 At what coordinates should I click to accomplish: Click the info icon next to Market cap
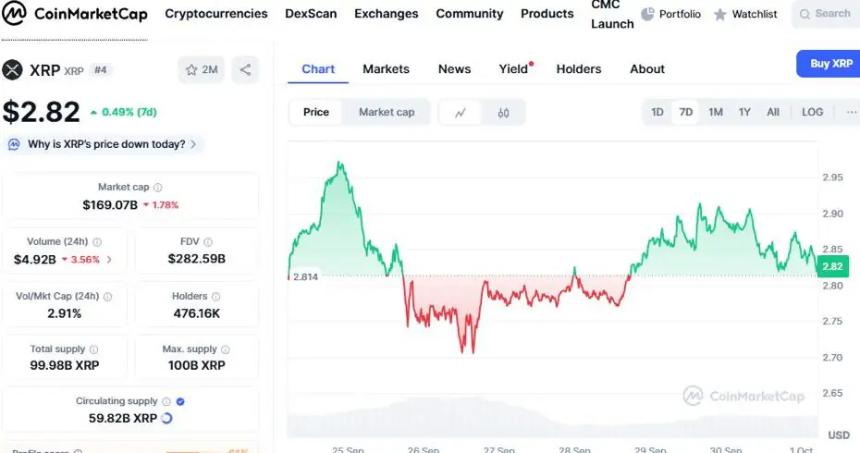click(158, 187)
